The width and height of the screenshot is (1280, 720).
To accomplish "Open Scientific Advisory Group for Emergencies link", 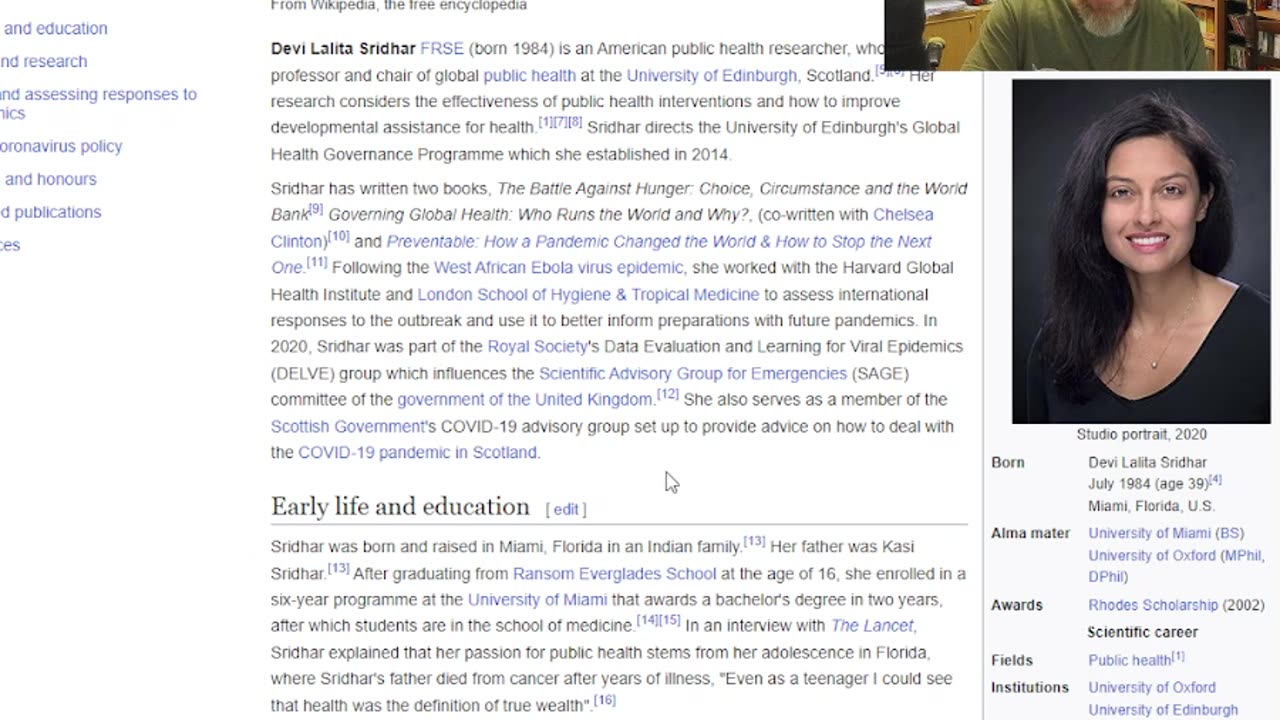I will pyautogui.click(x=693, y=373).
